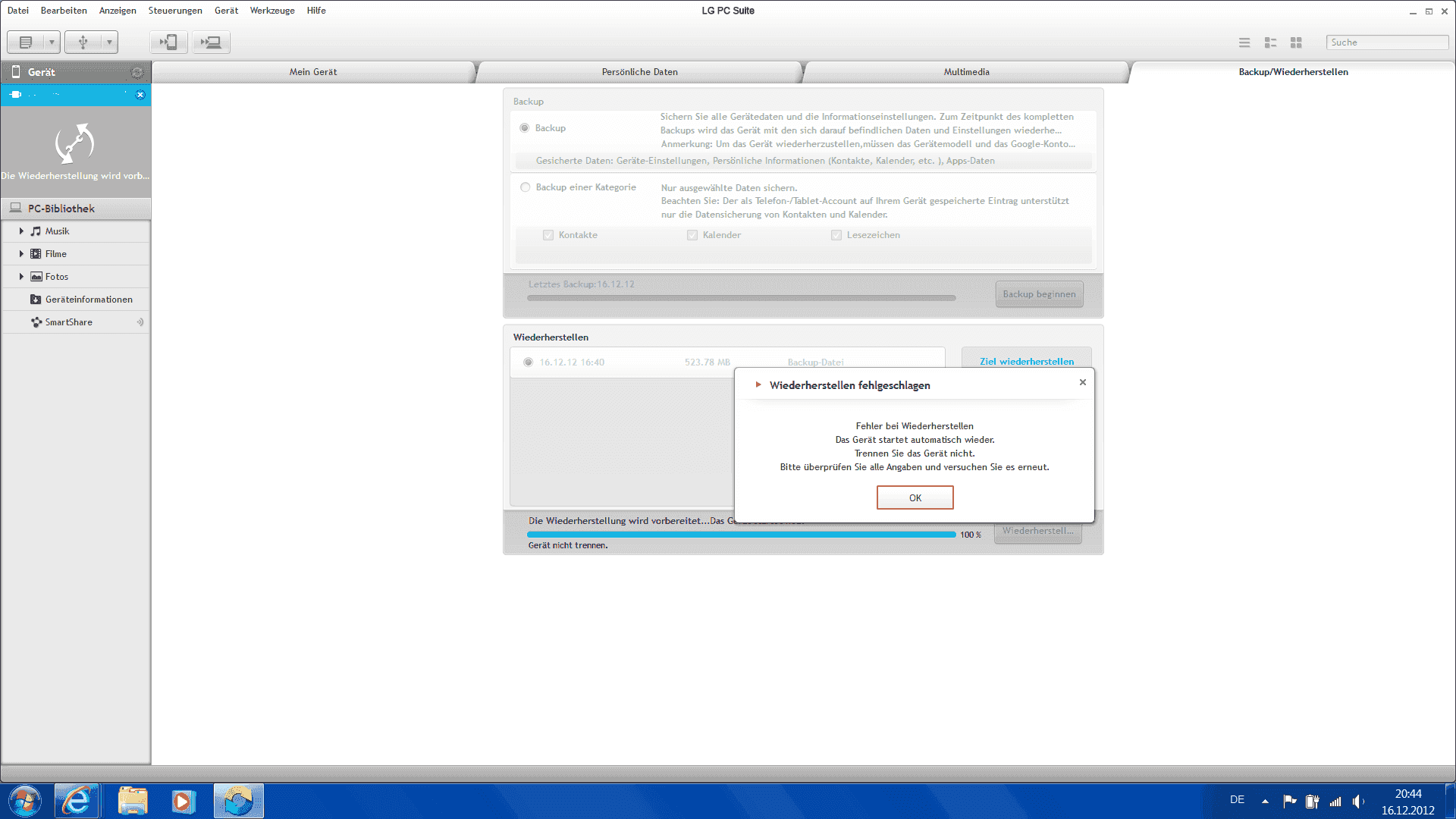Click the Wiederherstell... button
This screenshot has height=819, width=1456.
coord(1037,531)
